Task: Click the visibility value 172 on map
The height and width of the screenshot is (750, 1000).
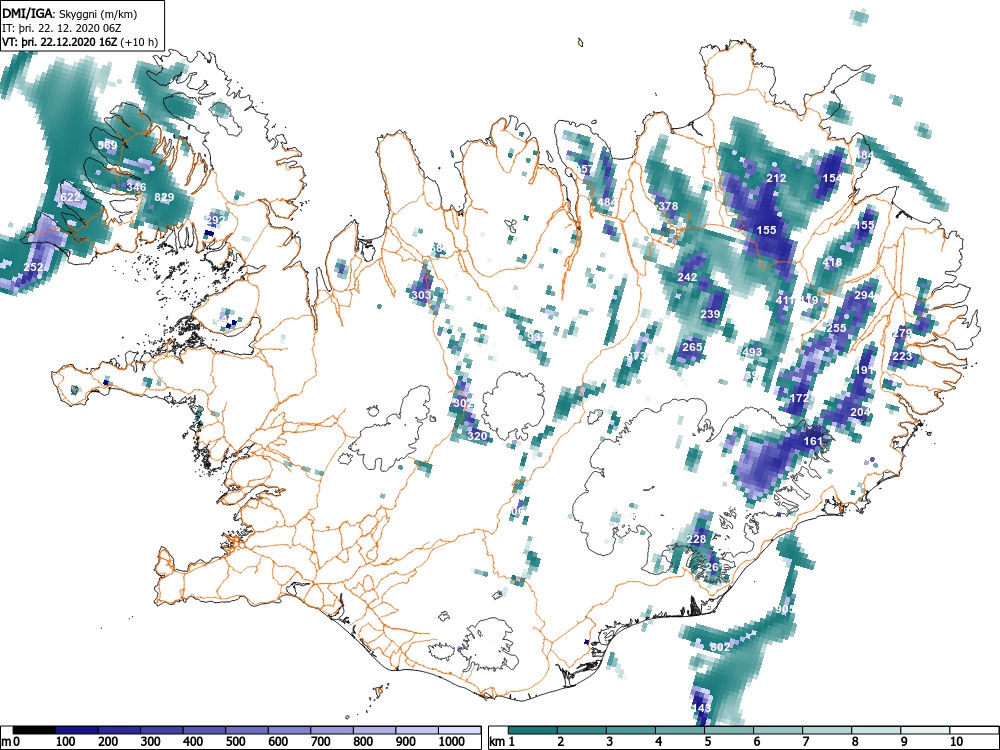Action: 799,398
